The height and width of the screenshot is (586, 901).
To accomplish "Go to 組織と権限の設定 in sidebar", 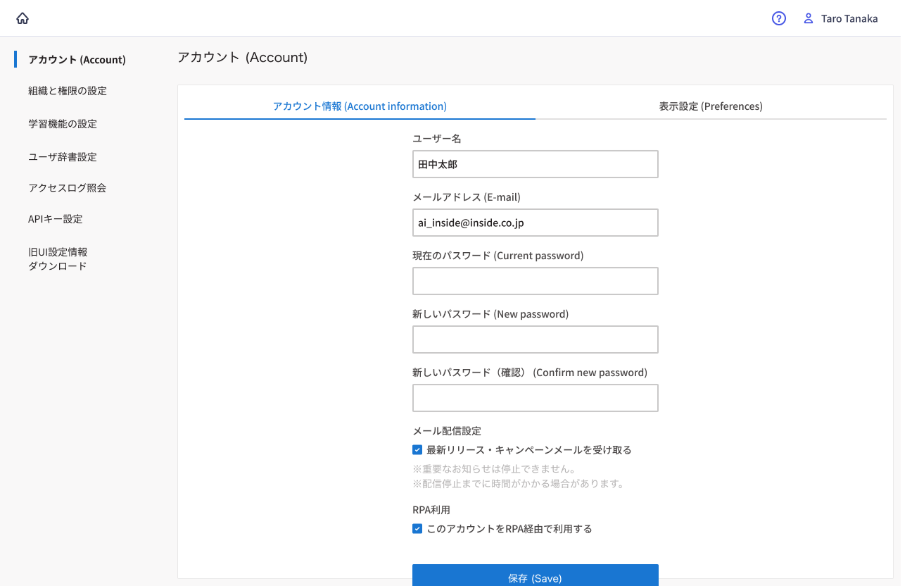I will point(67,91).
